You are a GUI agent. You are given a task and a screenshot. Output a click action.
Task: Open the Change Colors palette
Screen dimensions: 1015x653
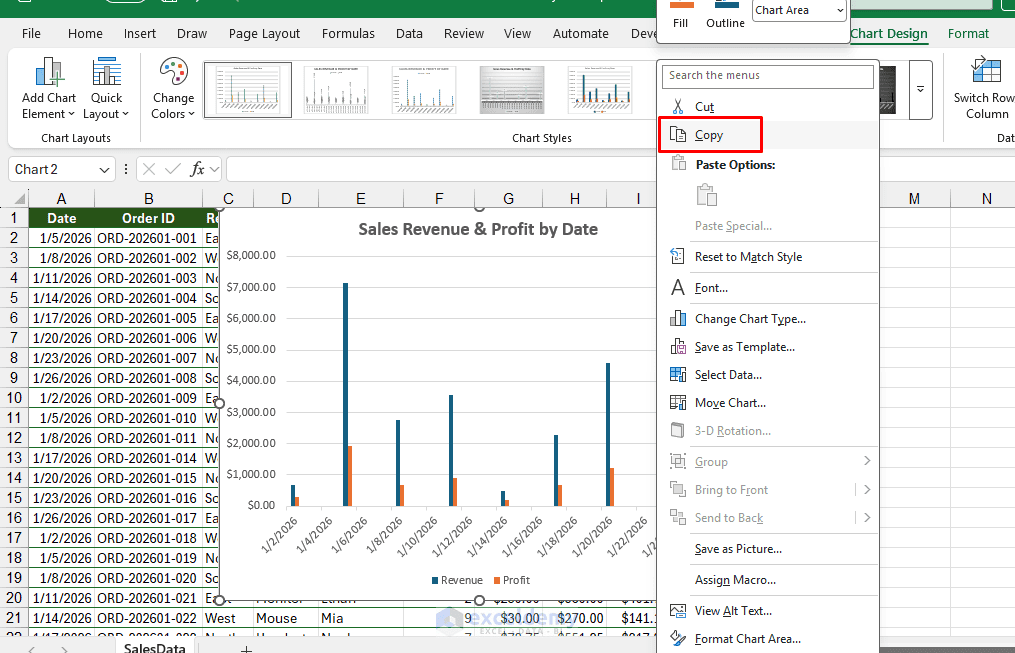(173, 89)
